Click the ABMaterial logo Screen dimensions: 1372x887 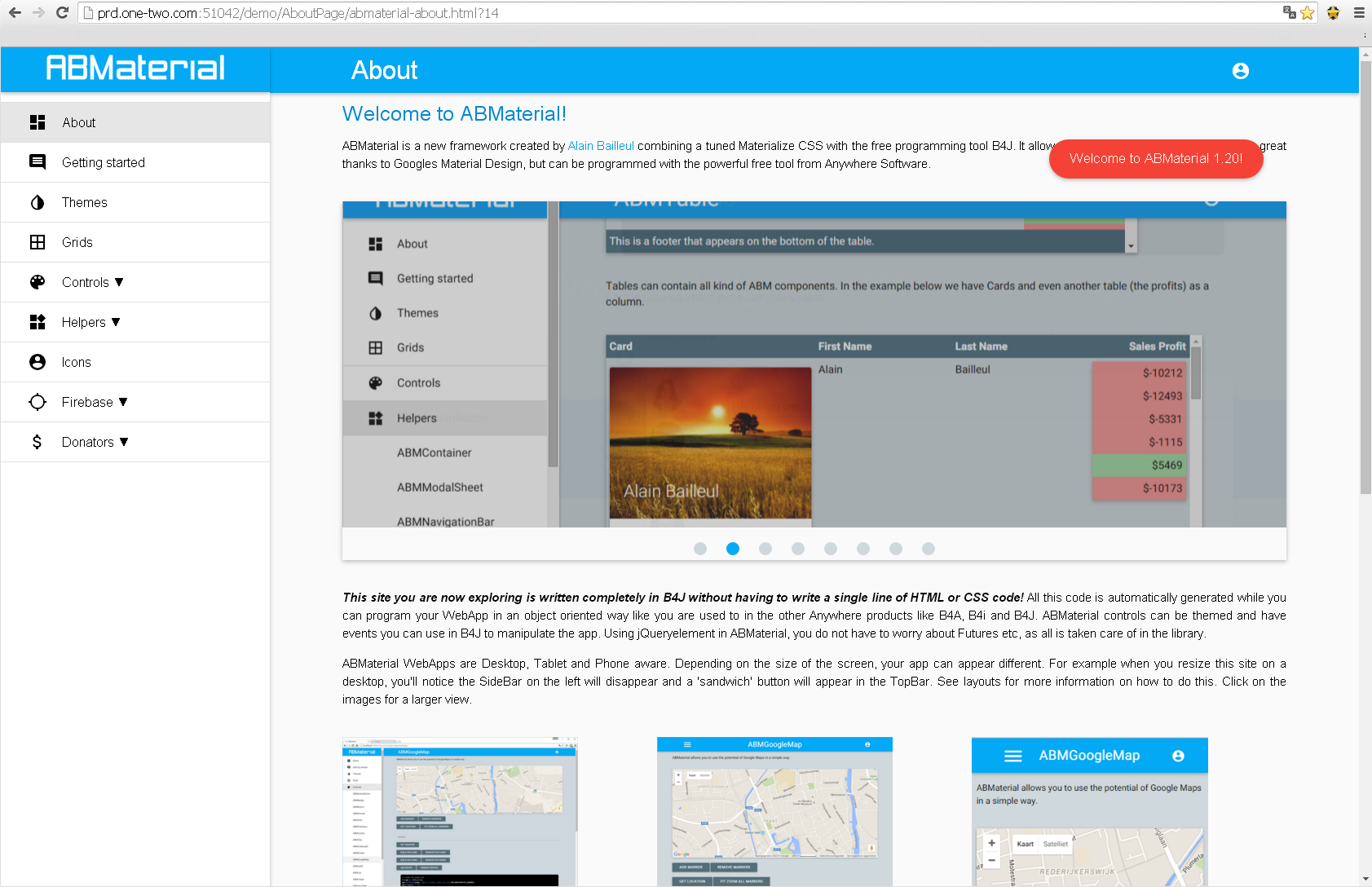[135, 68]
